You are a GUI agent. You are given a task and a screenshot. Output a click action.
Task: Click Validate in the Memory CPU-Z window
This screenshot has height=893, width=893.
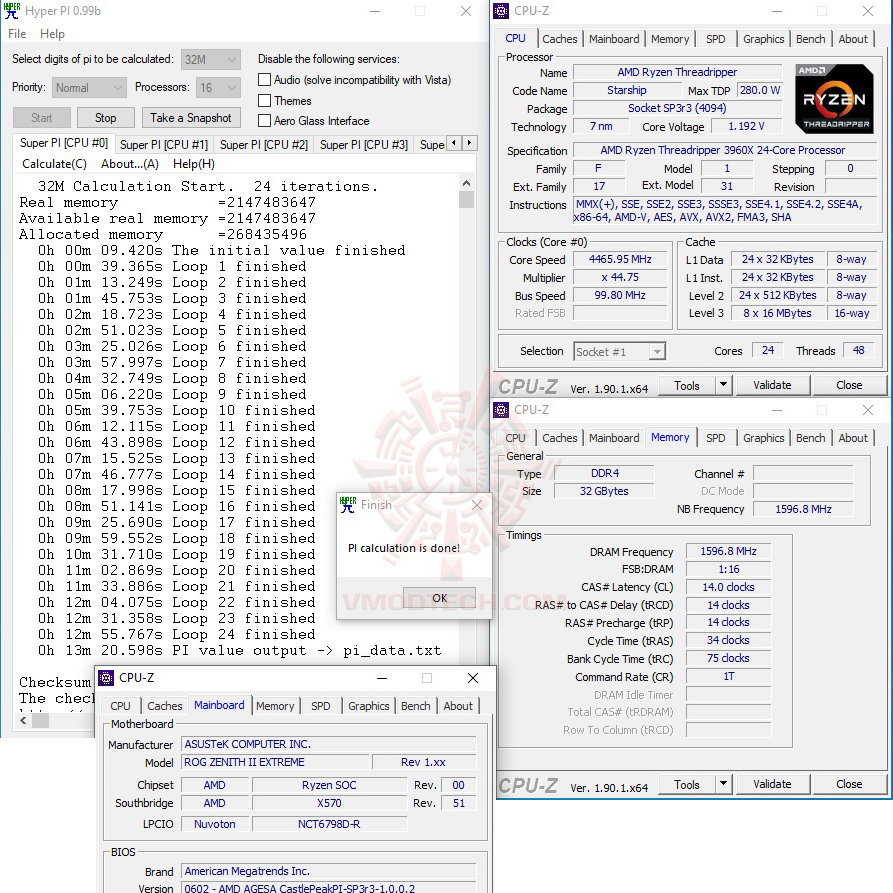[772, 784]
